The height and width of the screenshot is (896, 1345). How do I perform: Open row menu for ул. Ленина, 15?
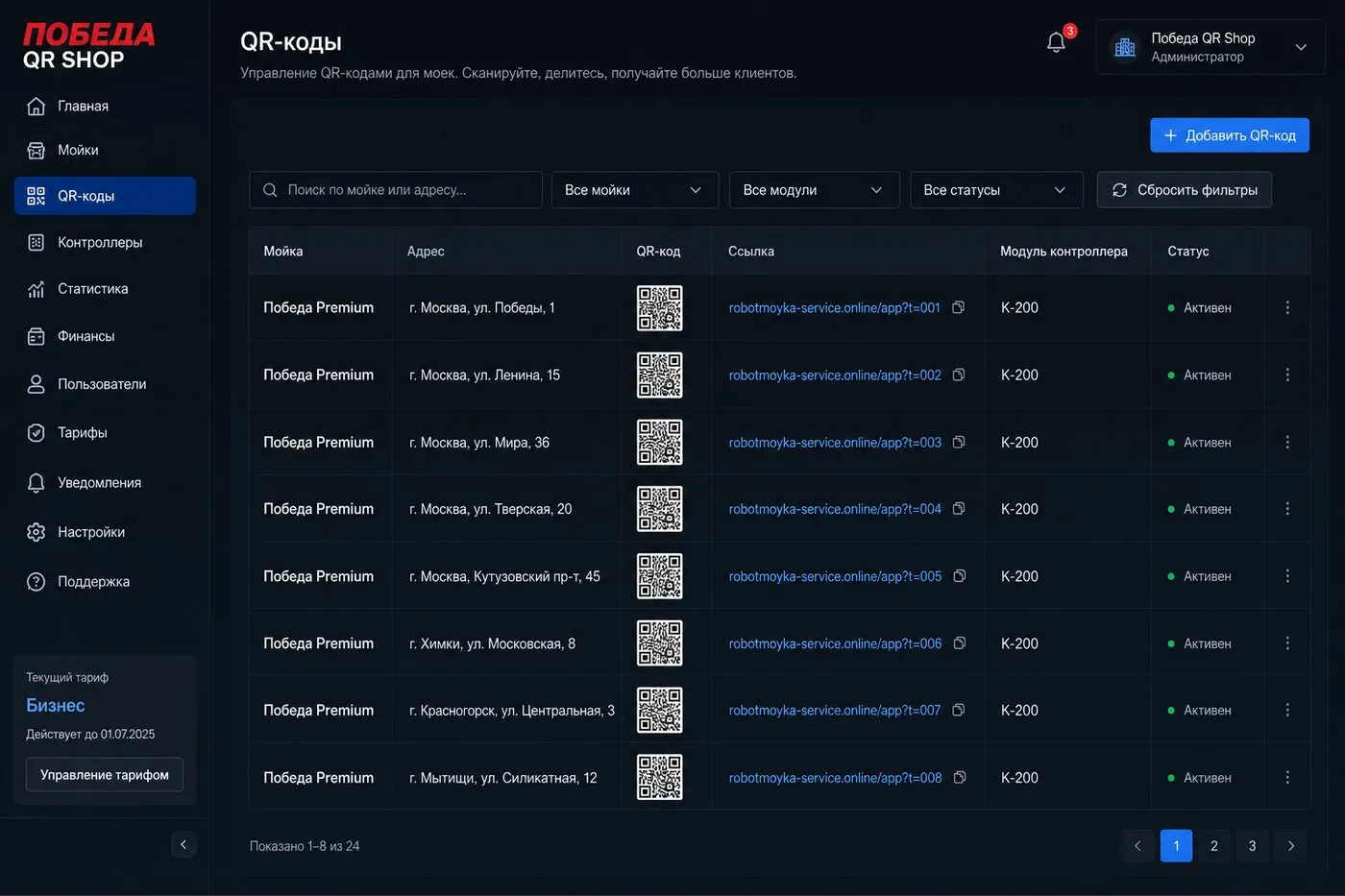[1287, 375]
